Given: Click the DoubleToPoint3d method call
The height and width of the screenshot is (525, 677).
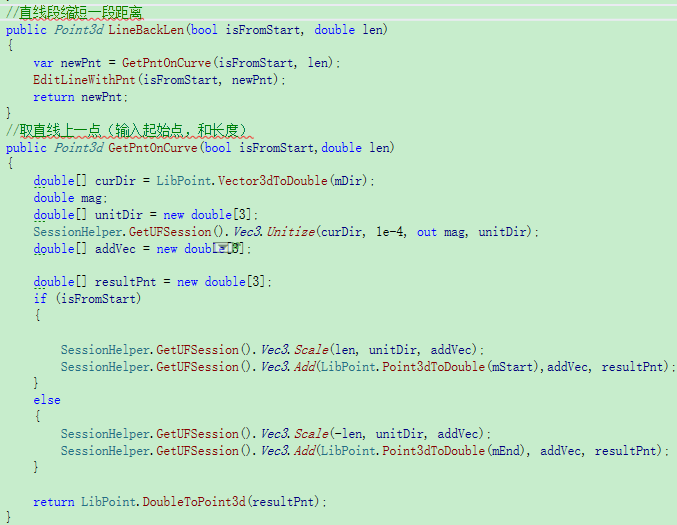Looking at the screenshot, I should pos(194,502).
